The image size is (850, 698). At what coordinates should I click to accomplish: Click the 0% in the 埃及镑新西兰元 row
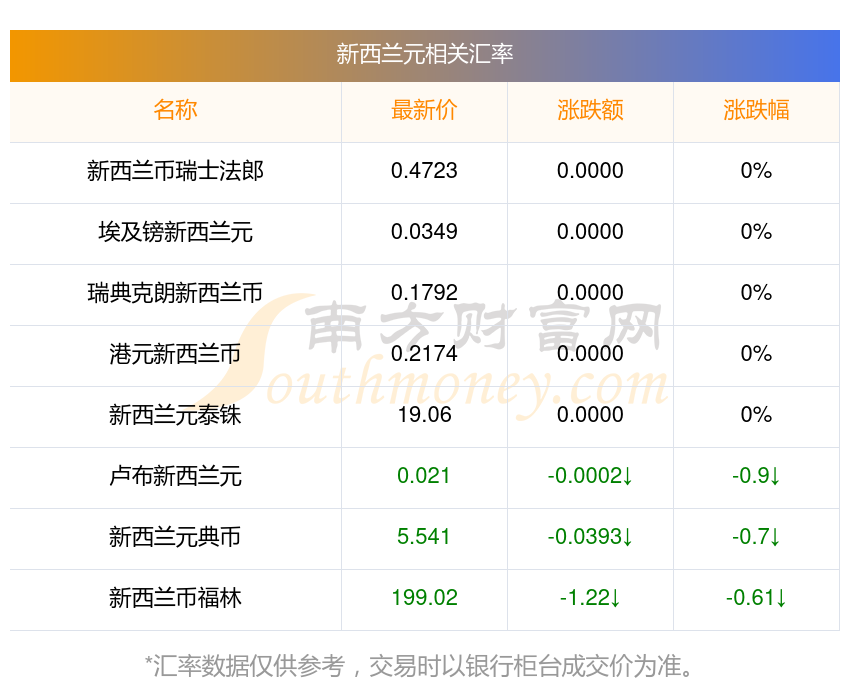click(756, 232)
